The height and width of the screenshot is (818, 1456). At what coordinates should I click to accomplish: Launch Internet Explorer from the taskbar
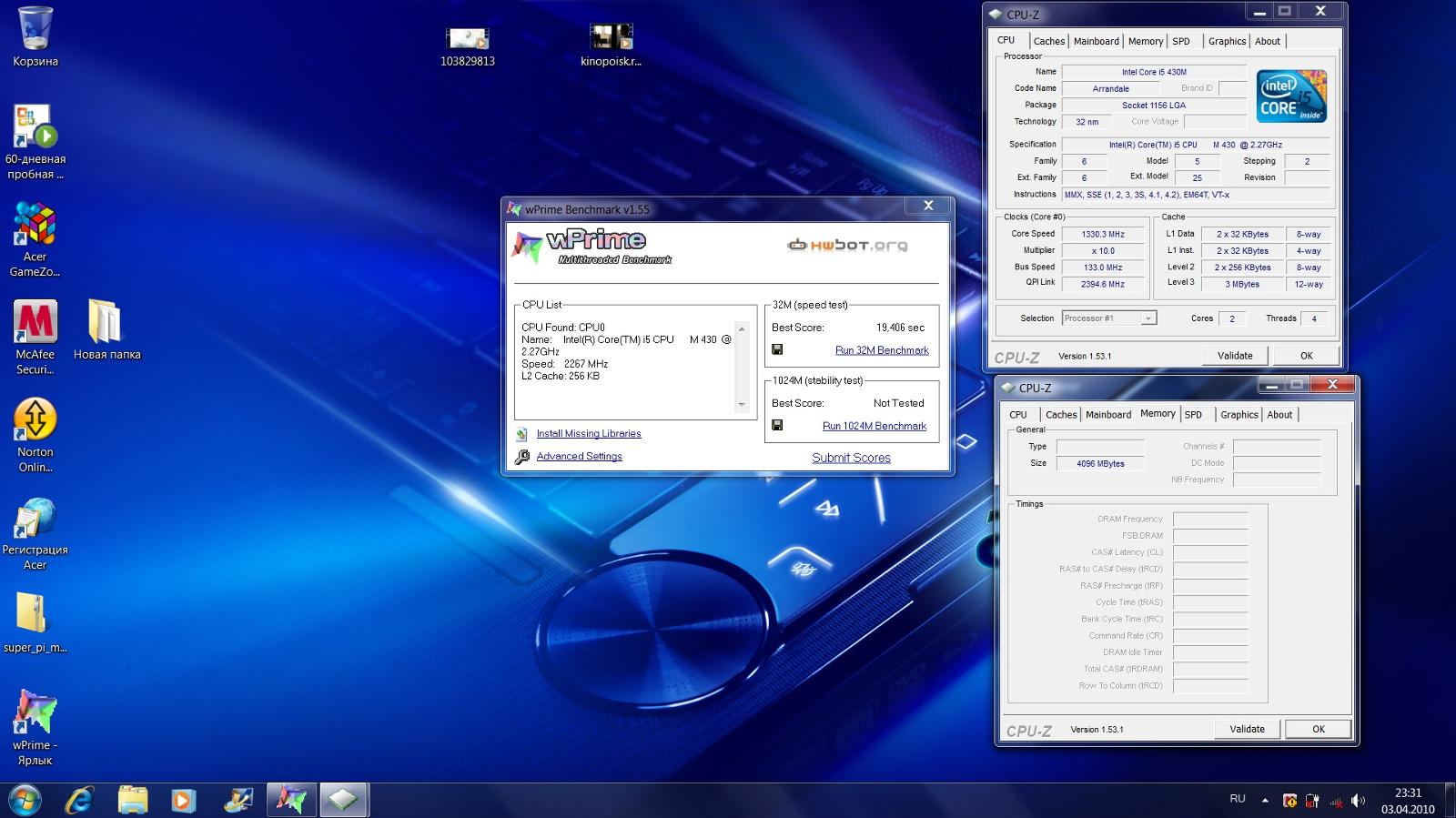[80, 800]
